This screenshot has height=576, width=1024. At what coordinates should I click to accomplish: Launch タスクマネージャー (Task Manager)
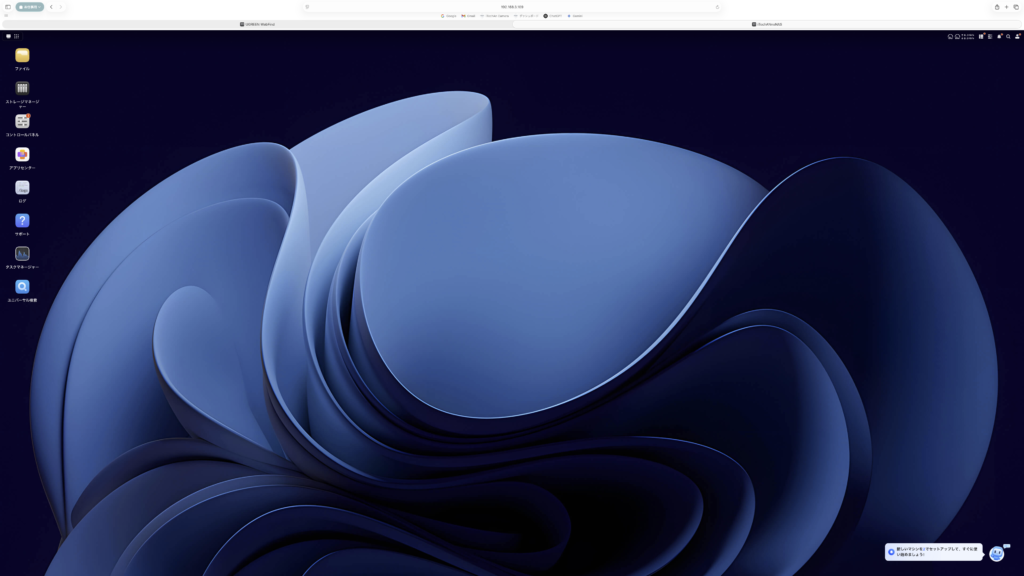coord(22,254)
